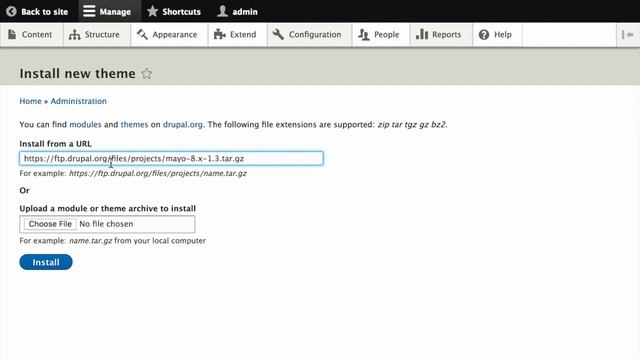Click the Help question mark icon

pyautogui.click(x=484, y=35)
